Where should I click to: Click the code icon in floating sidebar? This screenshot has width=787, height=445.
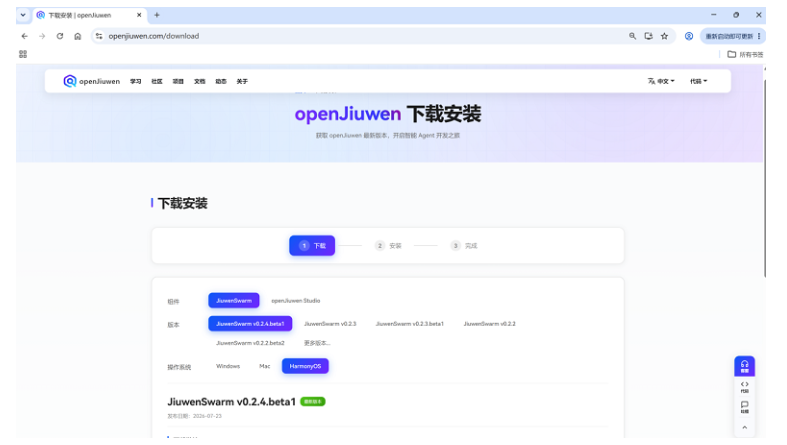pyautogui.click(x=744, y=387)
